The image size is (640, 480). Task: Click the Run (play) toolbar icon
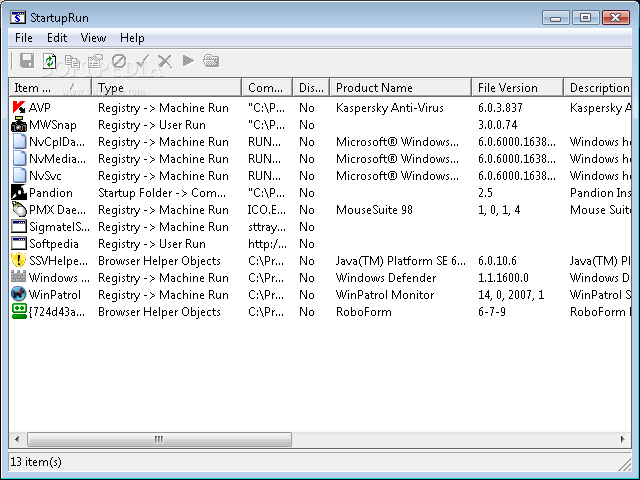pos(188,61)
